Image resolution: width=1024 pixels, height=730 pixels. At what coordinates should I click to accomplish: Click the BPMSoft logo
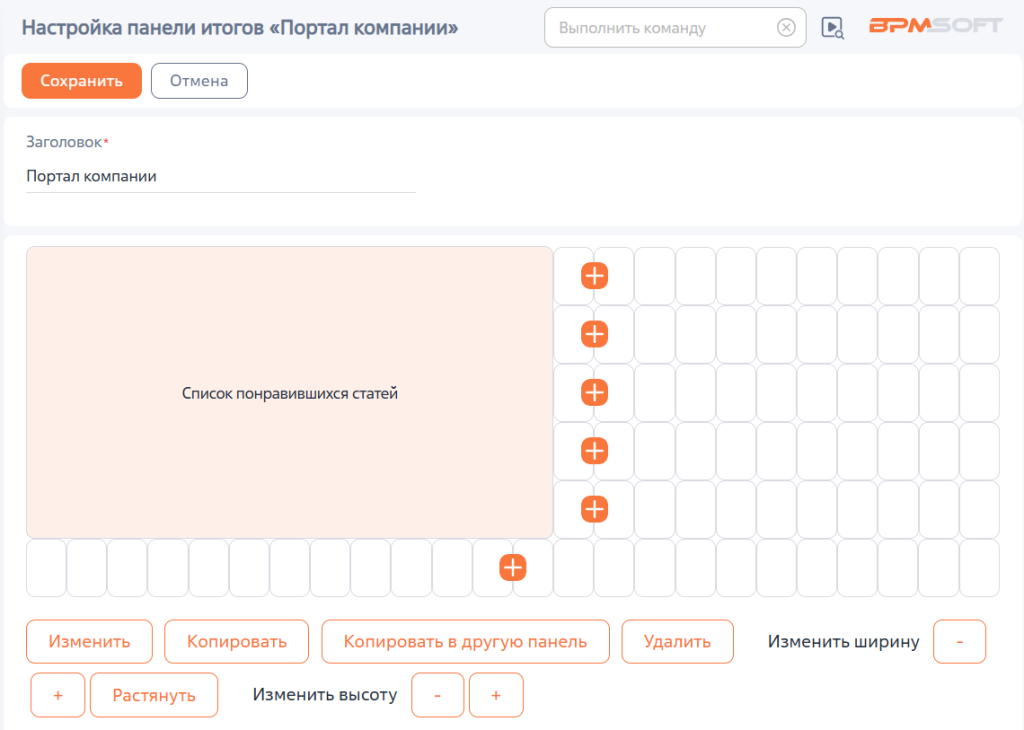tap(935, 26)
